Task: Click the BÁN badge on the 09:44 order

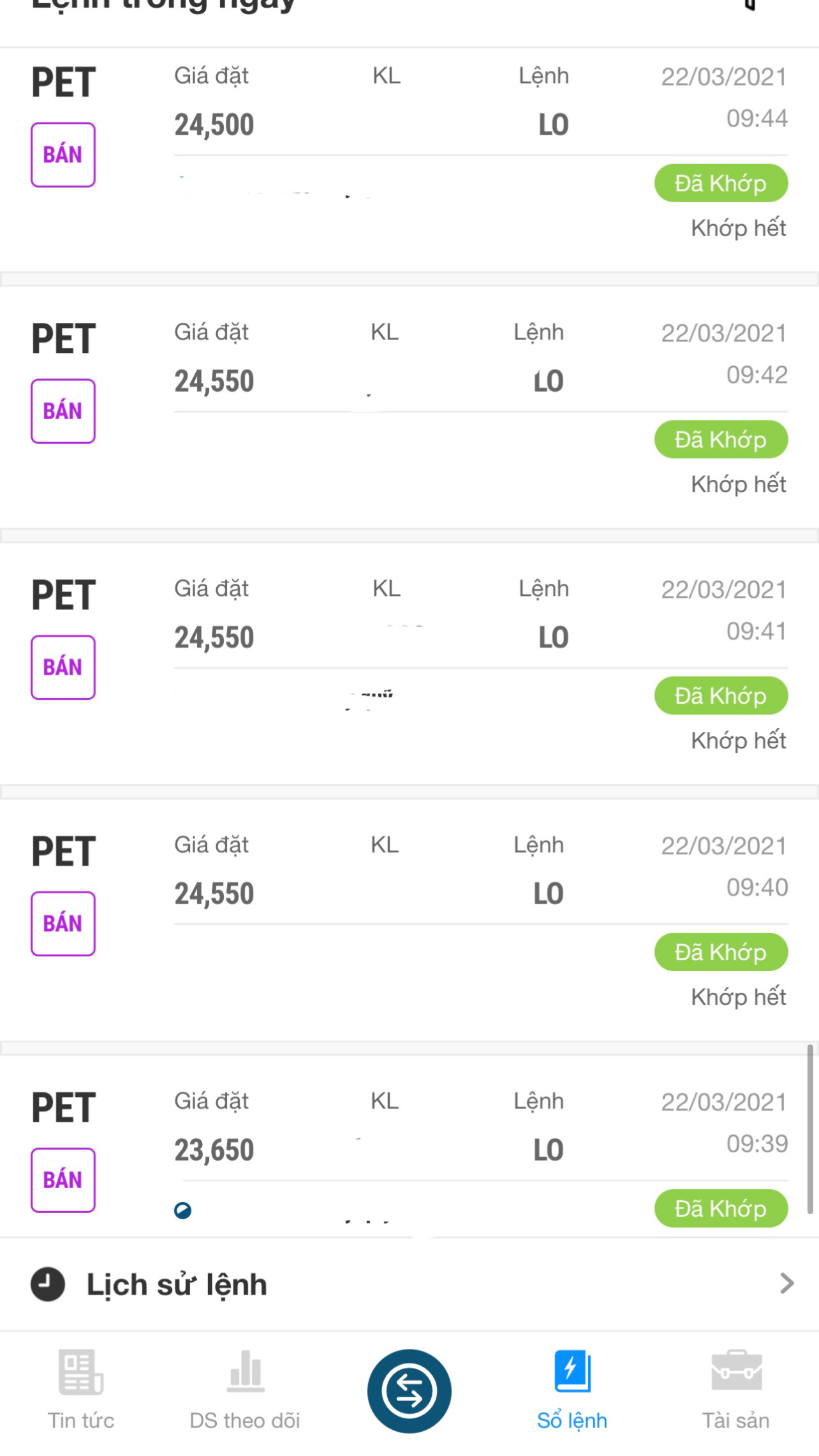Action: point(63,154)
